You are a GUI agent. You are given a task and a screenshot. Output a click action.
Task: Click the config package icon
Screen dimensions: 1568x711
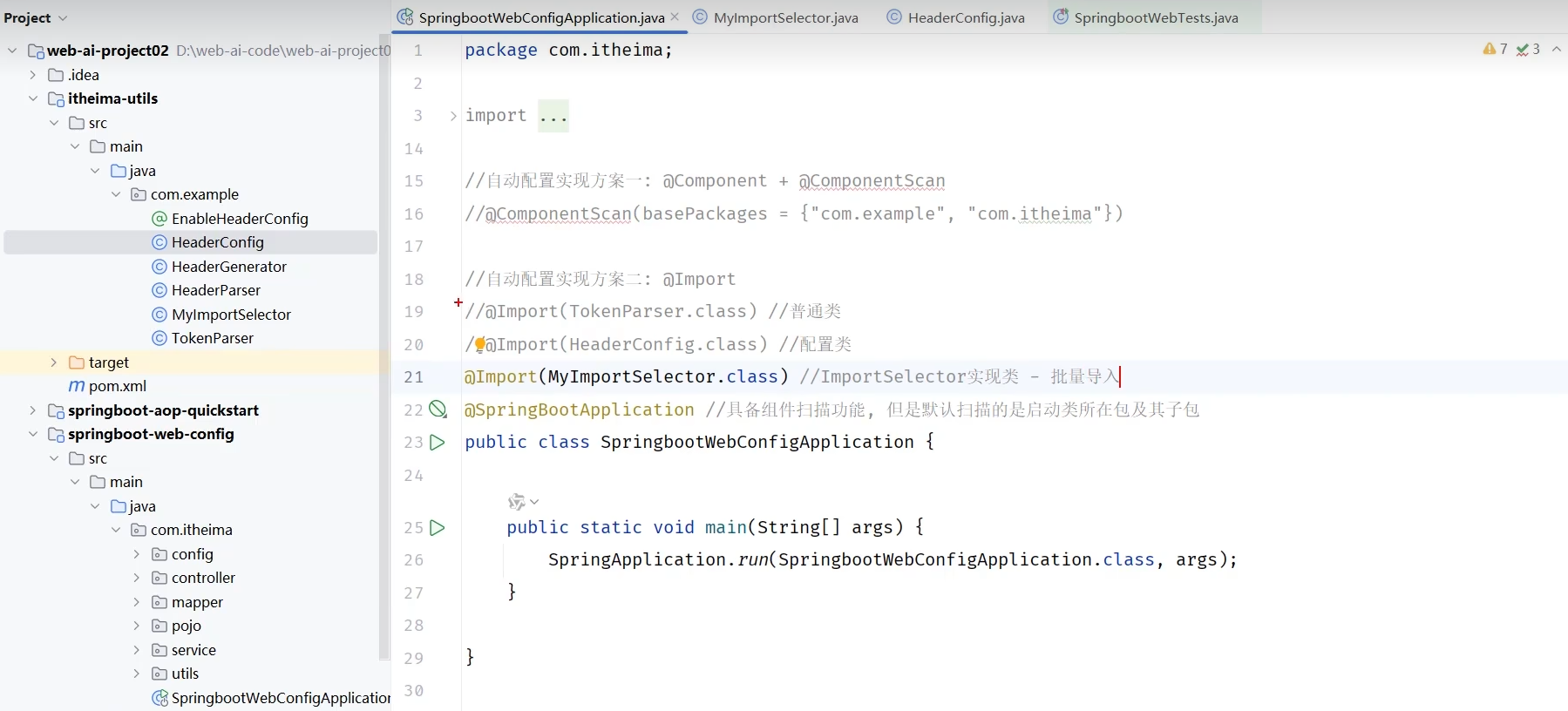click(x=160, y=554)
